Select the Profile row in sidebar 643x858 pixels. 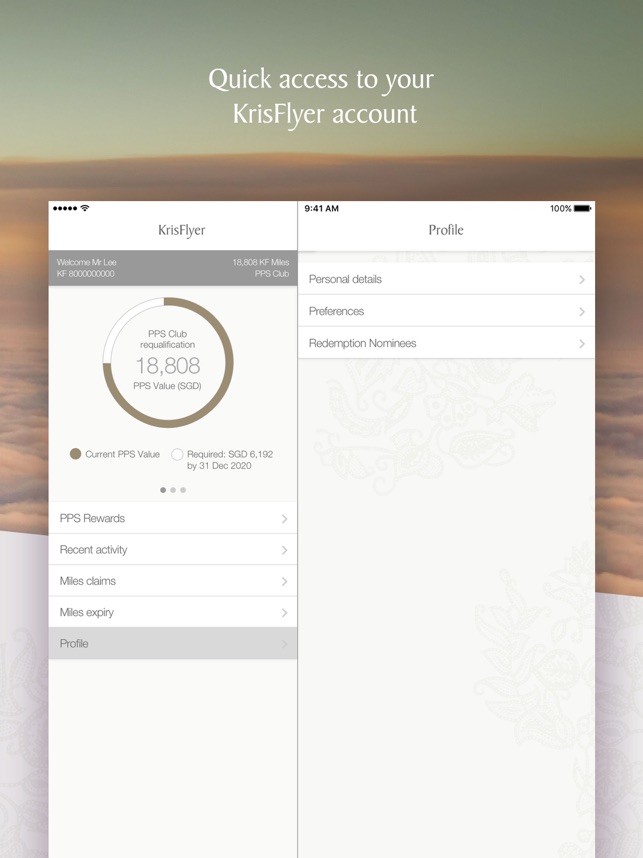coord(173,644)
